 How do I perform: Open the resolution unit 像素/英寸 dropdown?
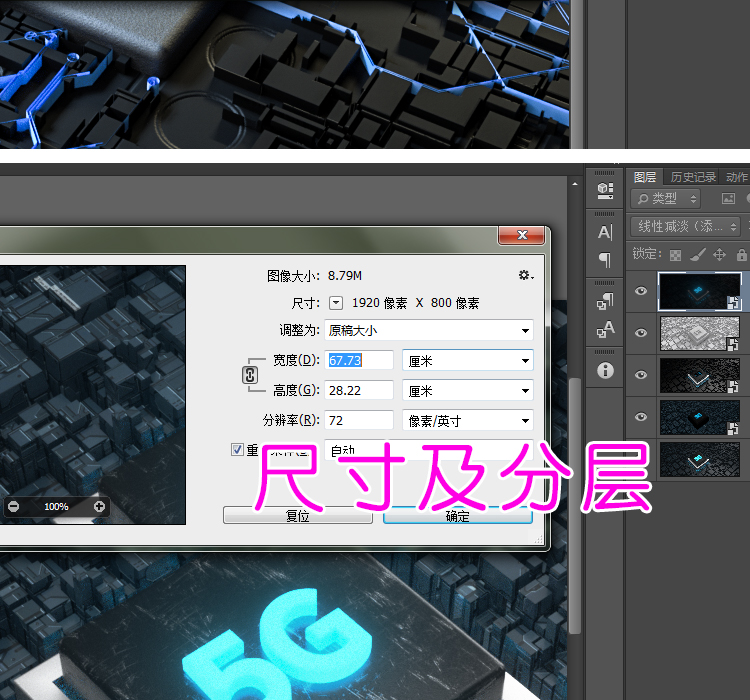point(467,421)
